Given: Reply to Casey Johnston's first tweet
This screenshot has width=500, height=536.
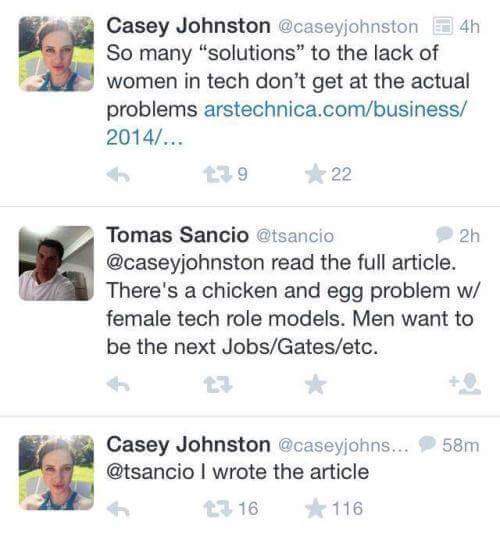Looking at the screenshot, I should (118, 175).
